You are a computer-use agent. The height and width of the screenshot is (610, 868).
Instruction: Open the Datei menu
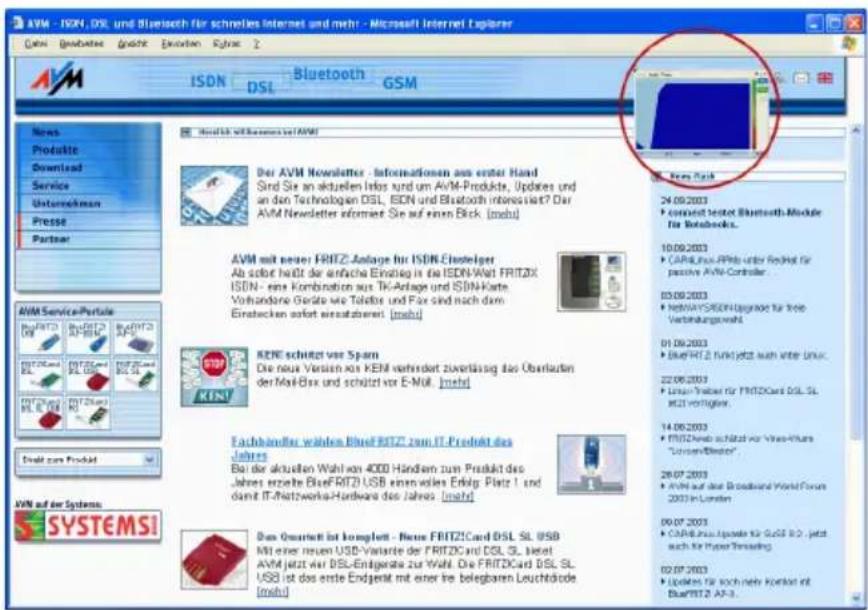click(x=35, y=44)
